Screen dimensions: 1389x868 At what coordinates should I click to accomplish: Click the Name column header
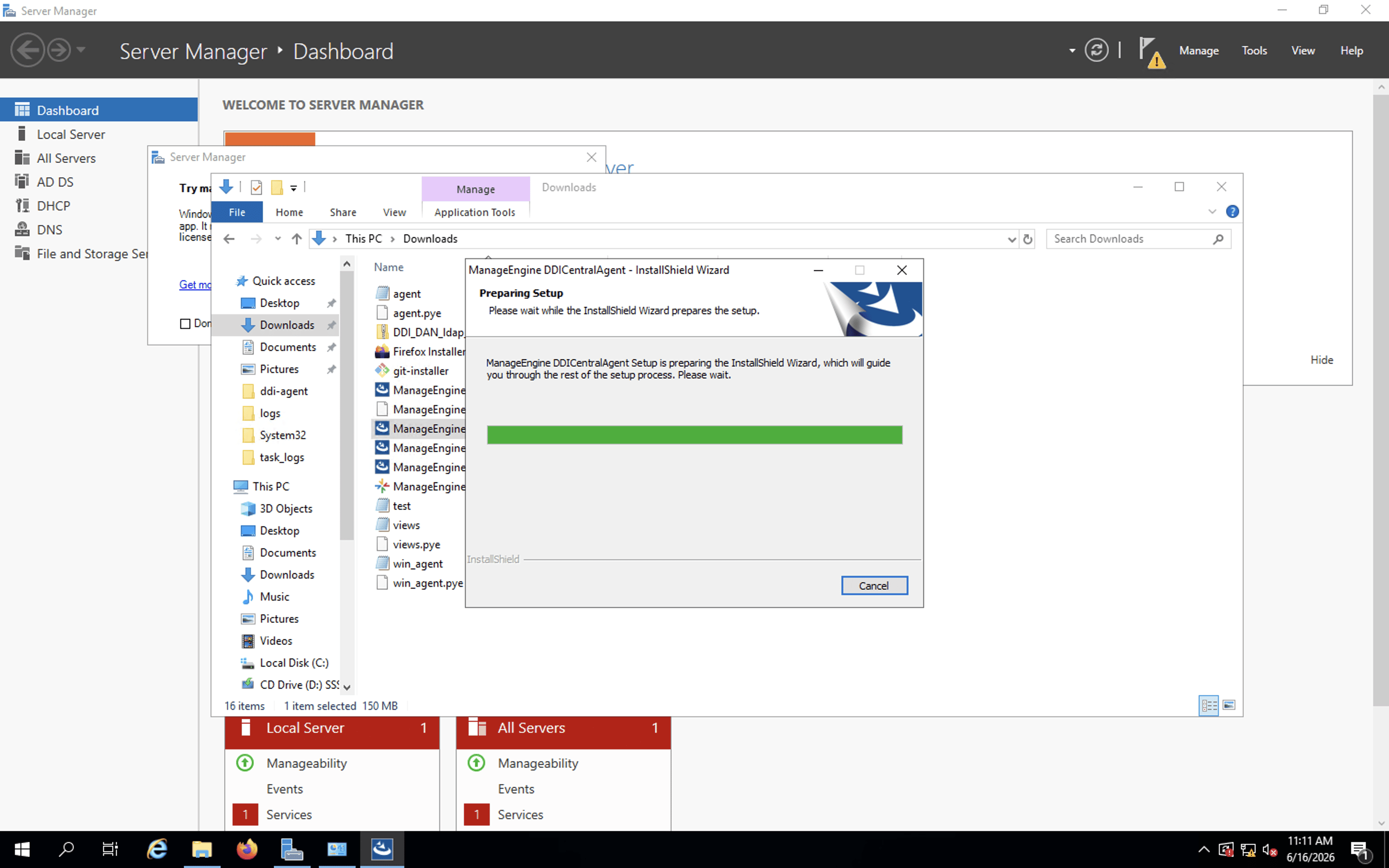tap(389, 267)
